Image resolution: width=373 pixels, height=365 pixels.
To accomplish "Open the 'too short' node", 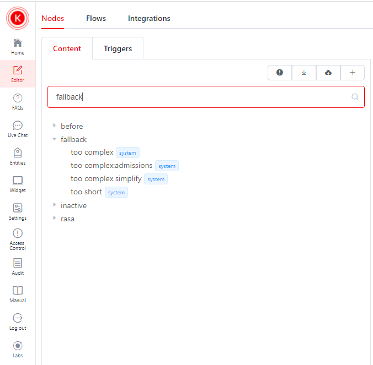I will [86, 192].
